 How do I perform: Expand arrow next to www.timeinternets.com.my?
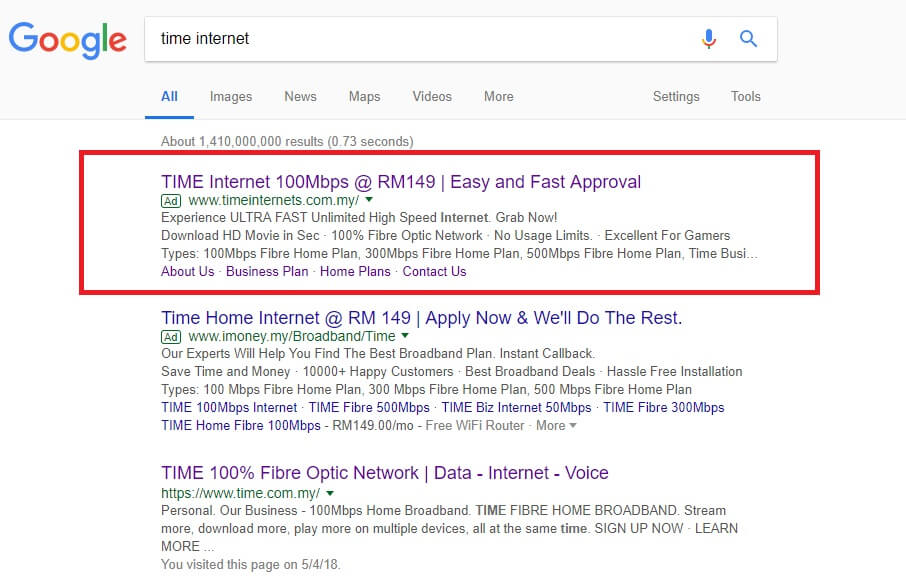[369, 199]
